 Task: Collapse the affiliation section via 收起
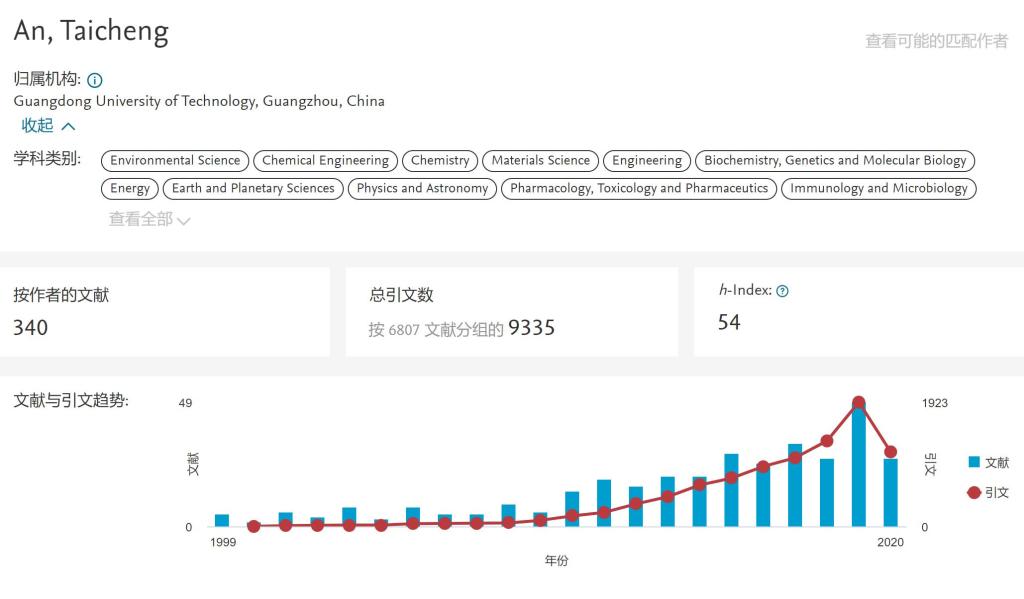(x=49, y=126)
